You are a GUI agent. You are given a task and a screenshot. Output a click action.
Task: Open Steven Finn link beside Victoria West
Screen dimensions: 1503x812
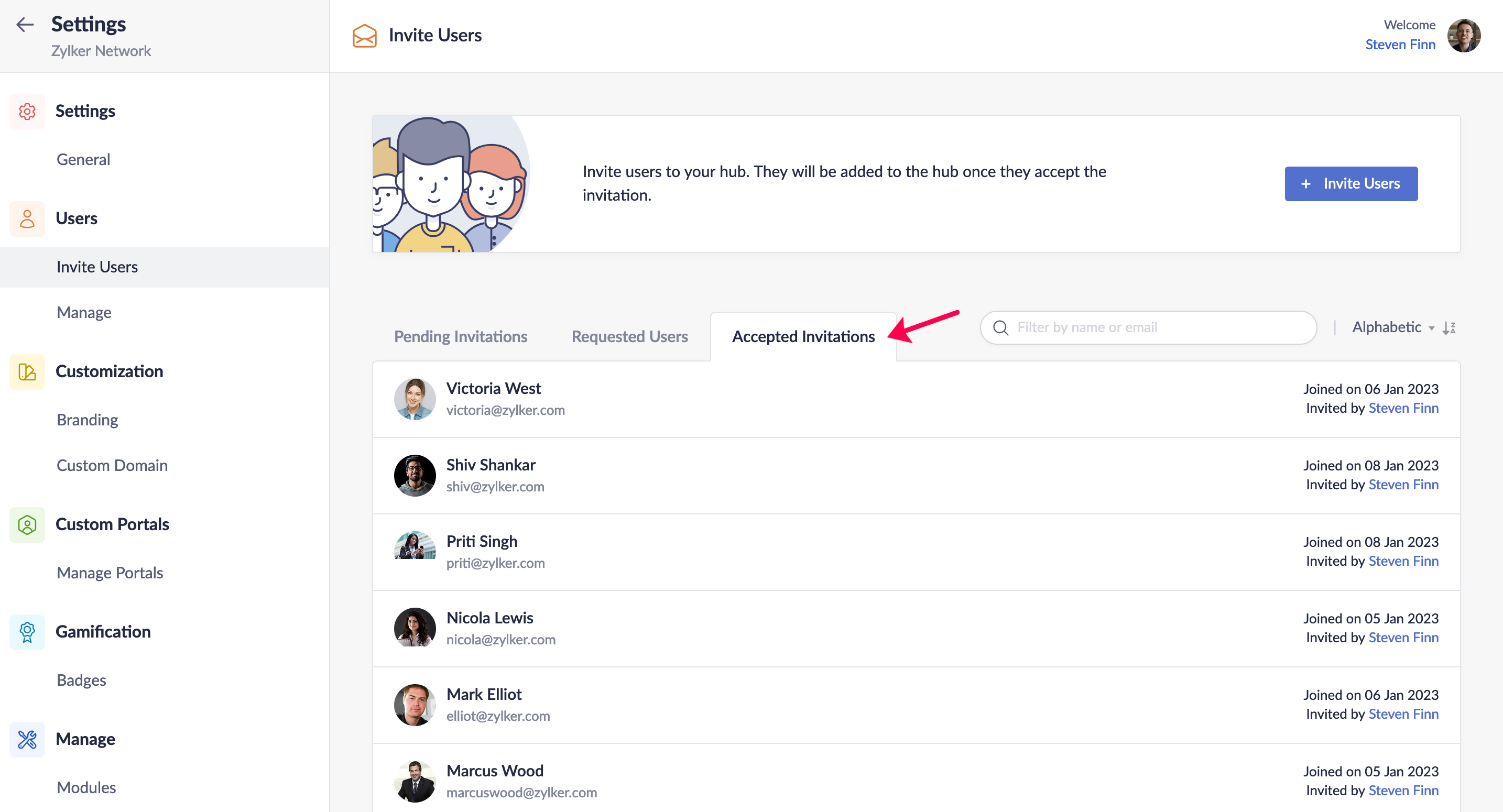(x=1403, y=408)
